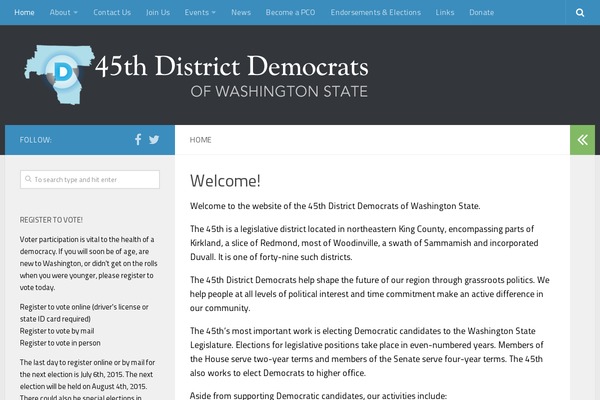Click Register to vote by mail link

(x=57, y=331)
